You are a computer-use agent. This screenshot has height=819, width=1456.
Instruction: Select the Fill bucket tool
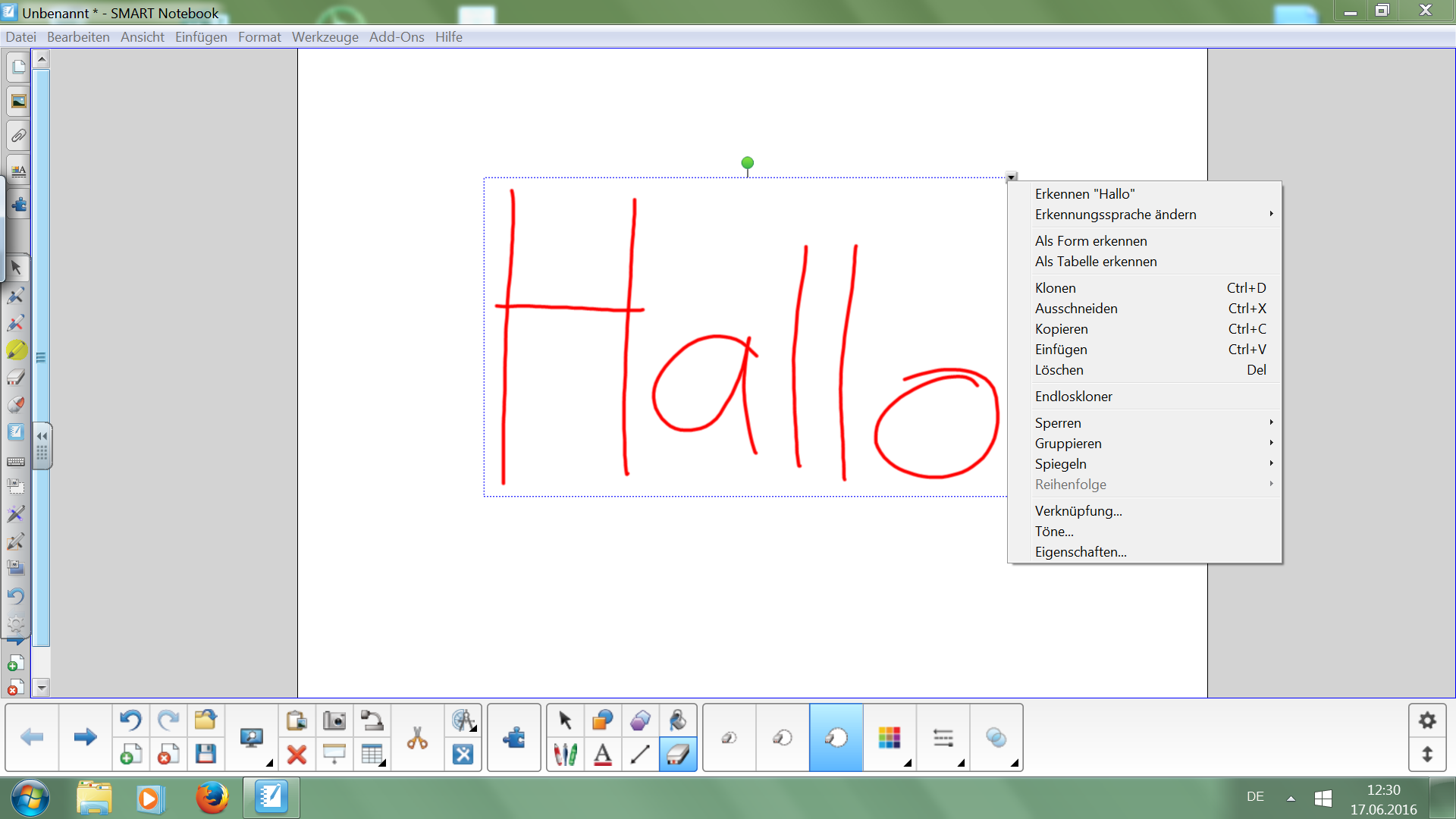677,720
